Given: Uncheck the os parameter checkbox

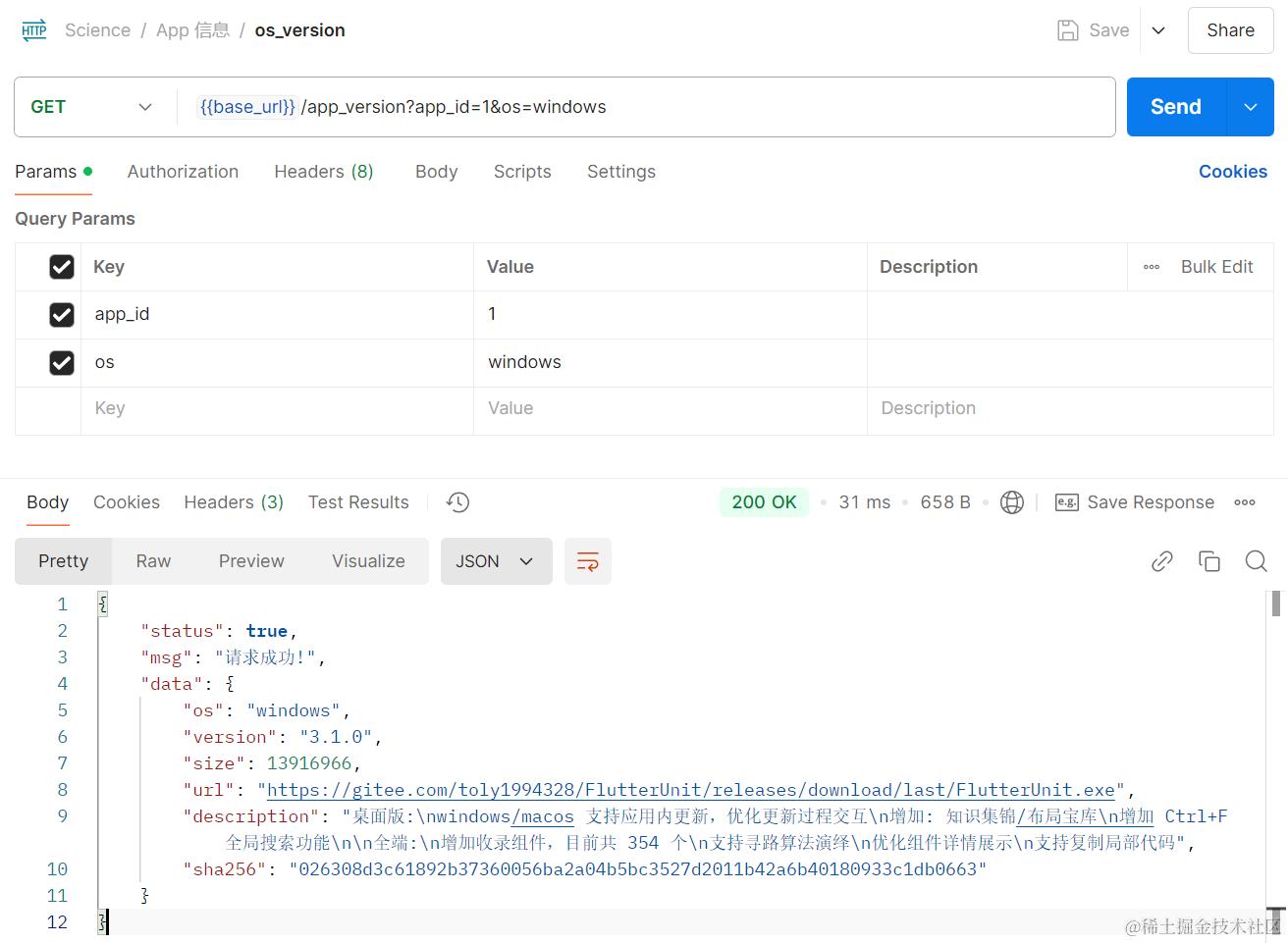Looking at the screenshot, I should [62, 362].
